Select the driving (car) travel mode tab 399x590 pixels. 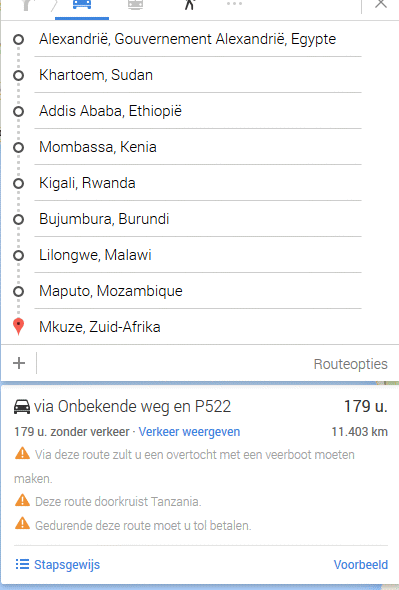click(82, 5)
